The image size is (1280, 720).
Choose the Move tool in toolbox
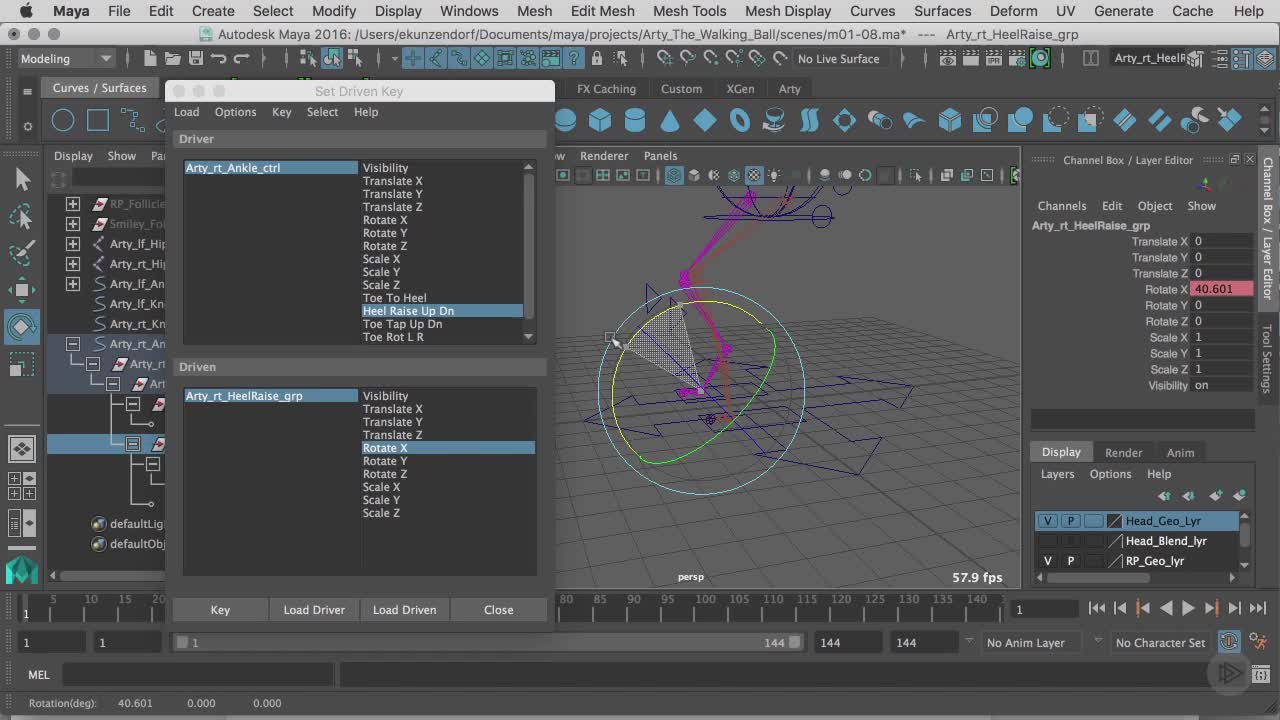coord(22,291)
